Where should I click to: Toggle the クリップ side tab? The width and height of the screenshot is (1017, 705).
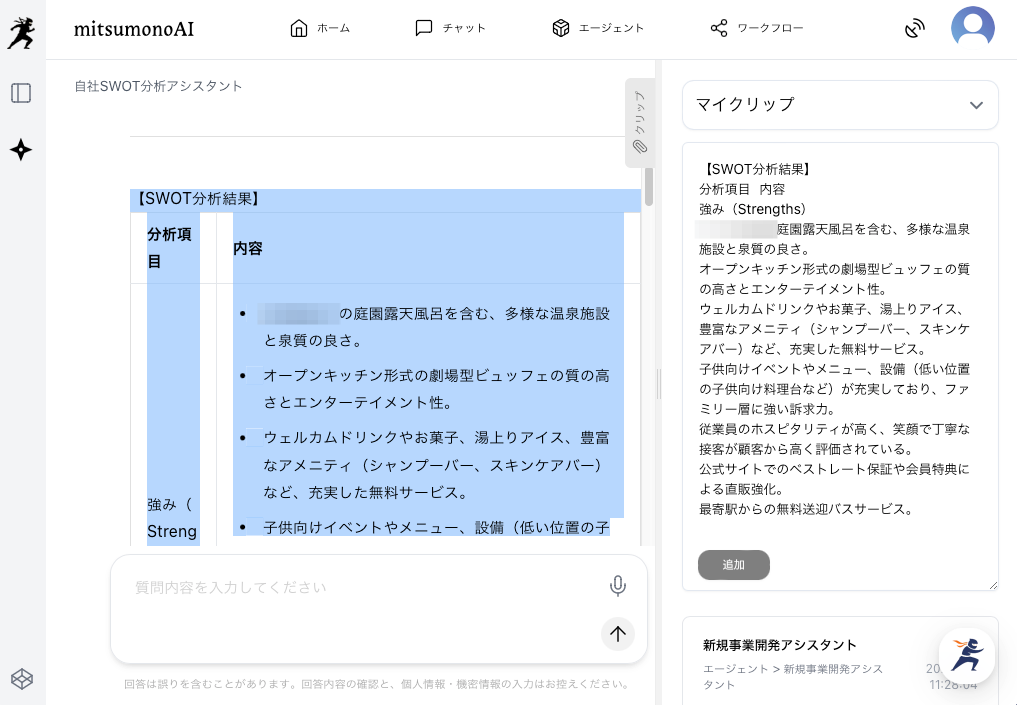[x=639, y=122]
